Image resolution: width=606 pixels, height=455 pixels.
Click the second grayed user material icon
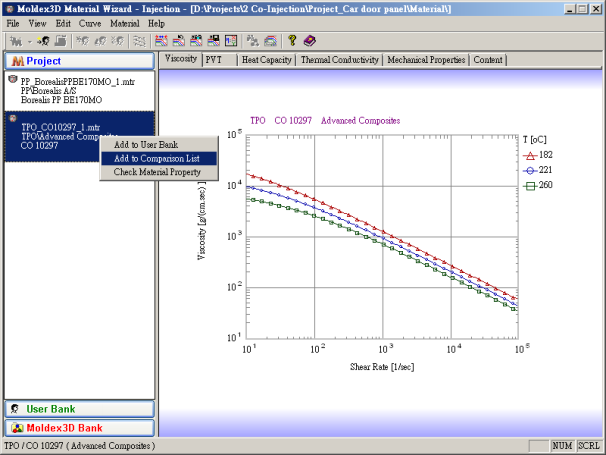tap(100, 41)
